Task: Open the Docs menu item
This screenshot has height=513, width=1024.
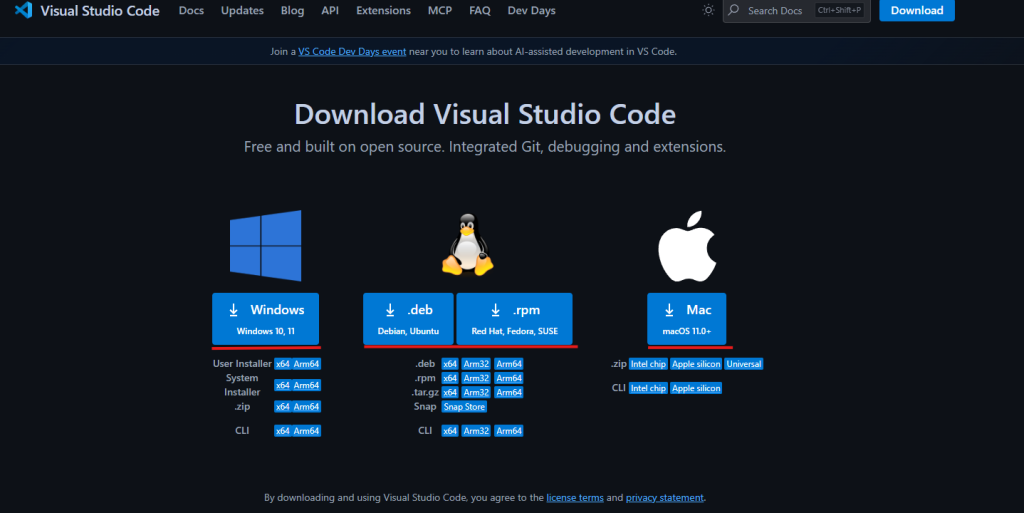Action: click(x=191, y=11)
